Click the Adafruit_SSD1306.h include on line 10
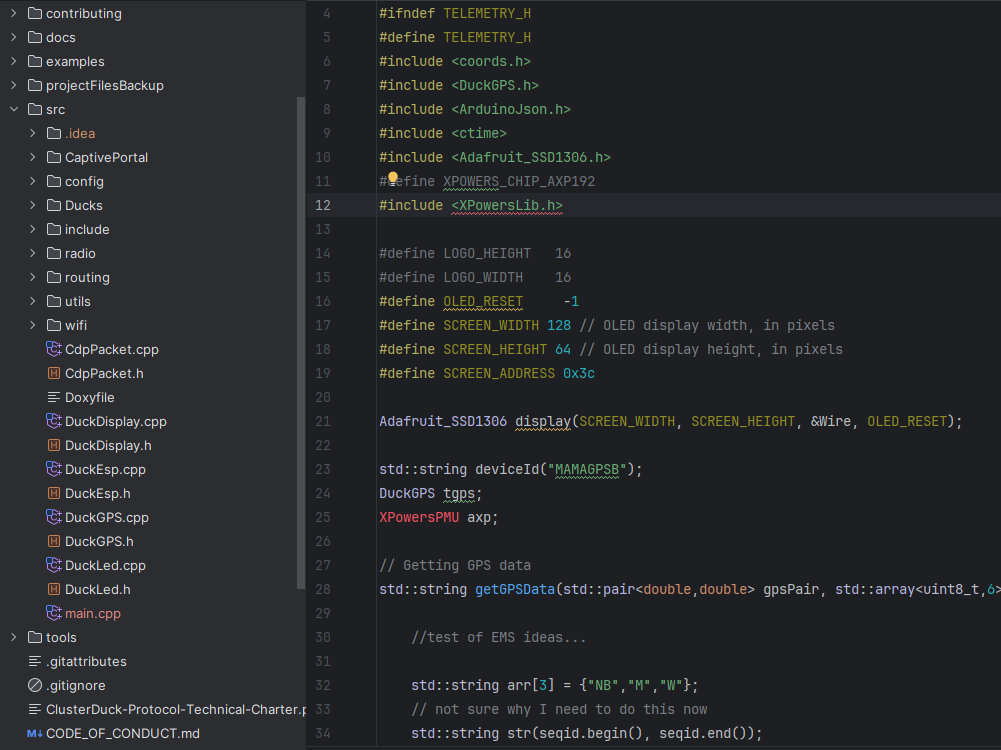 click(530, 157)
